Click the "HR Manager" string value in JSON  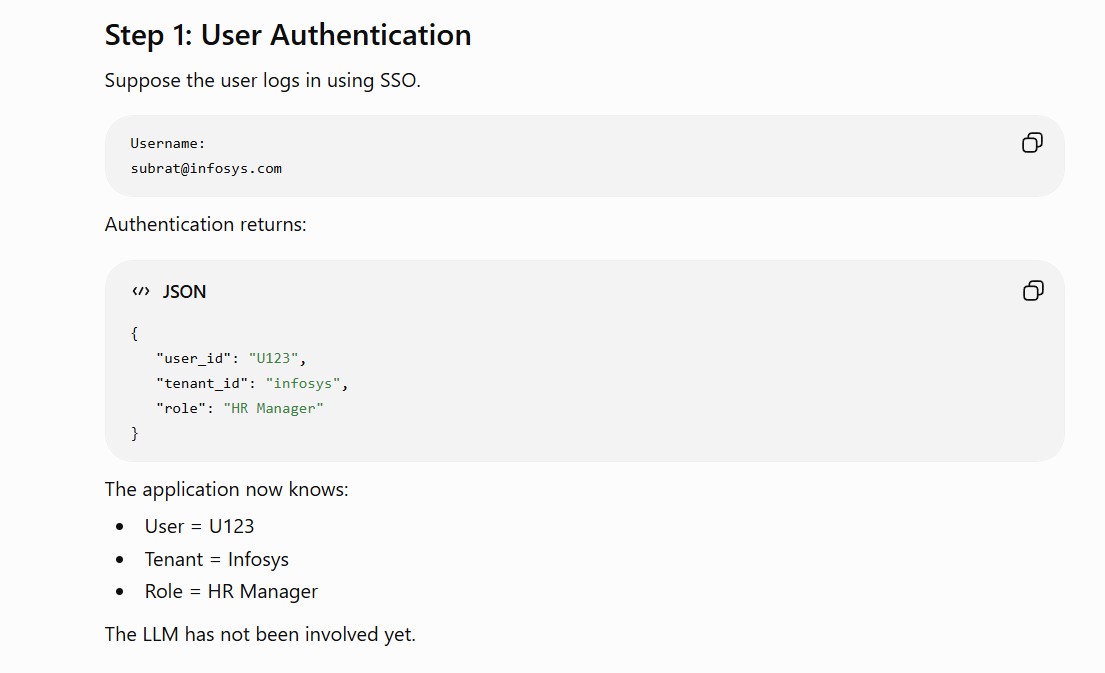(x=273, y=409)
